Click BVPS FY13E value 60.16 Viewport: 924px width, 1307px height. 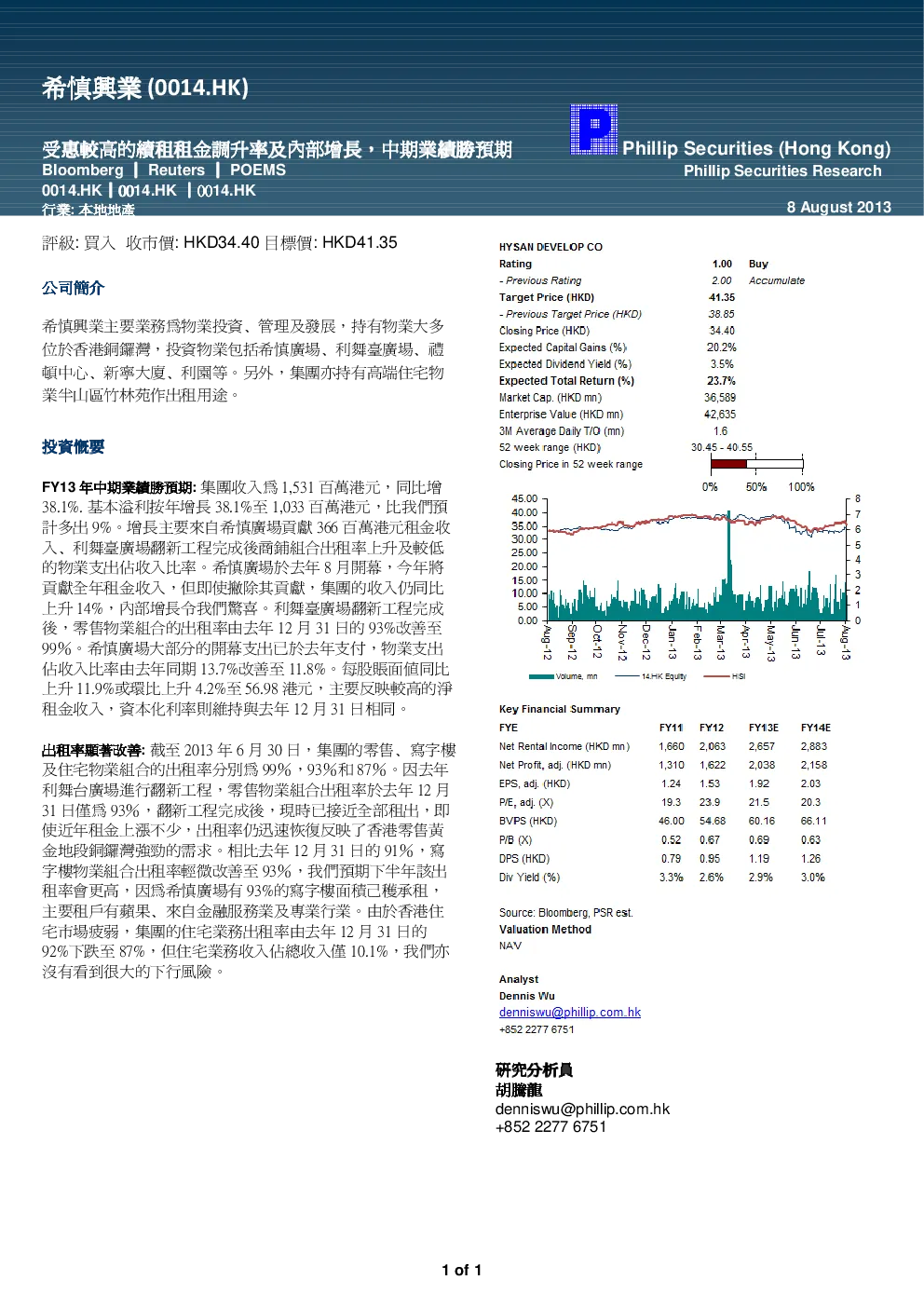coord(762,821)
